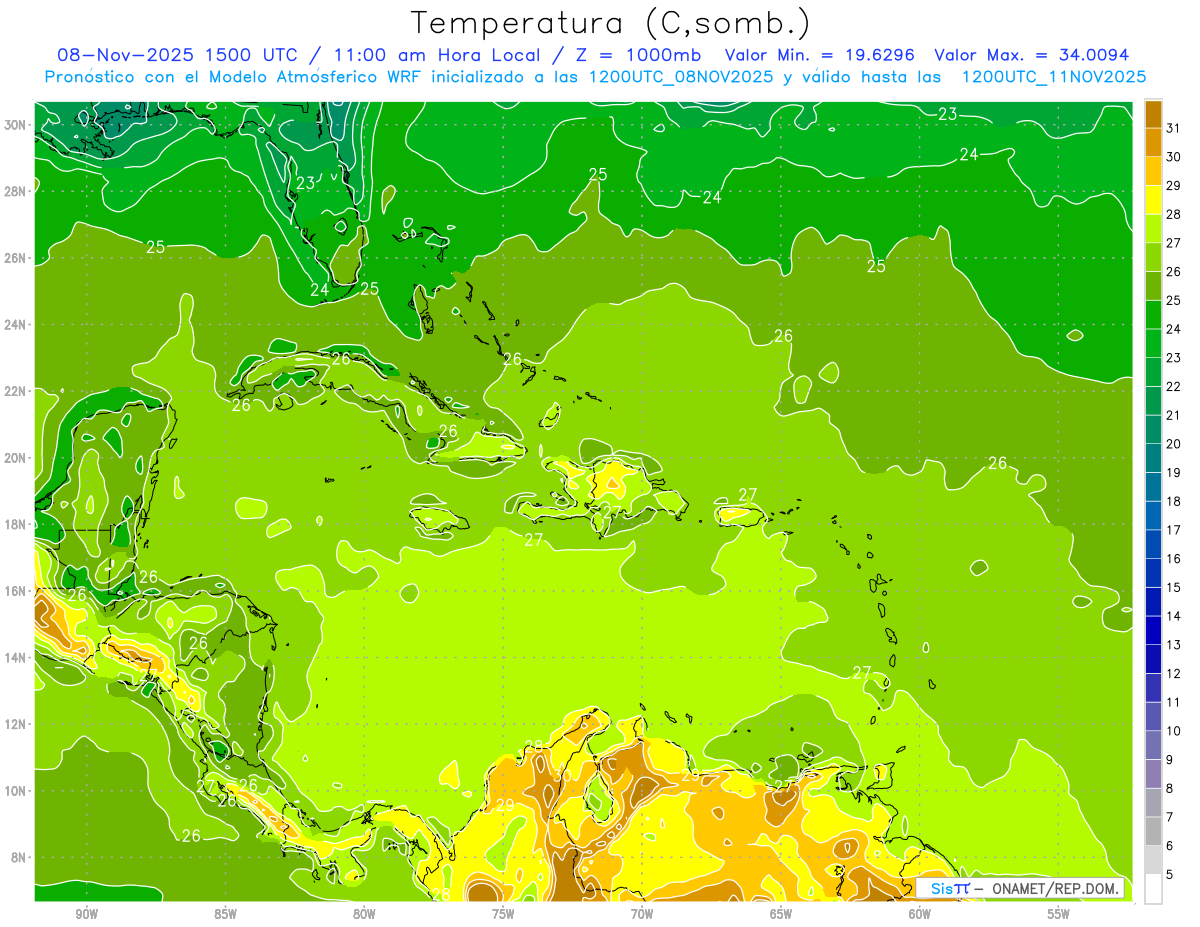The height and width of the screenshot is (927, 1200).
Task: Select the "Valor Max. = 34.0094" readout
Action: (x=1032, y=55)
